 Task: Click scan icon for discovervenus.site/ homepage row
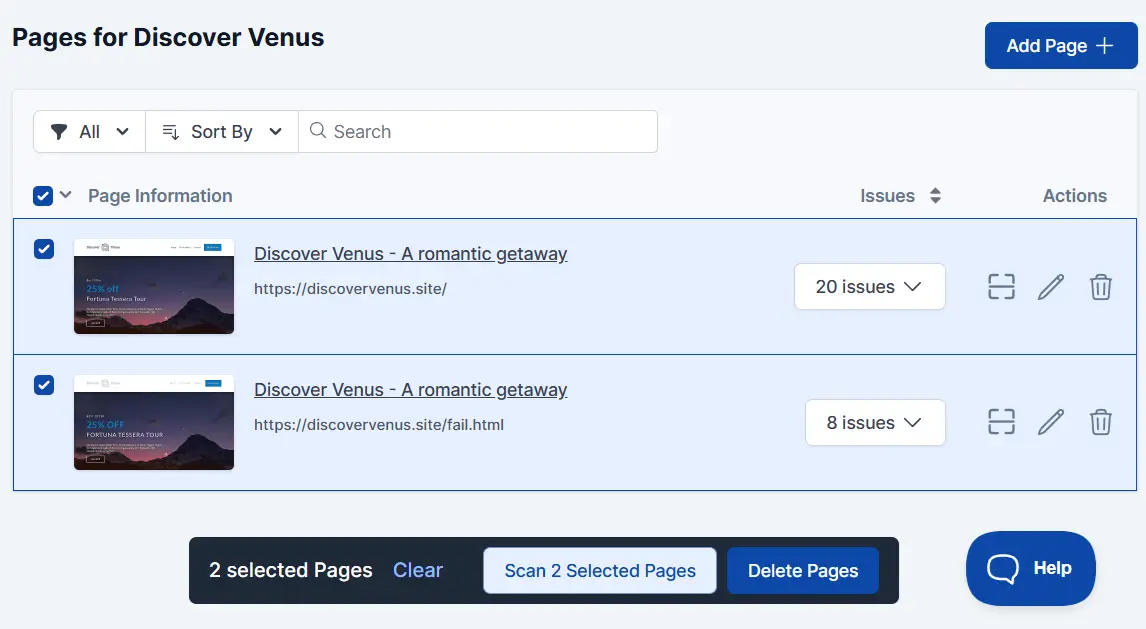pyautogui.click(x=1001, y=287)
